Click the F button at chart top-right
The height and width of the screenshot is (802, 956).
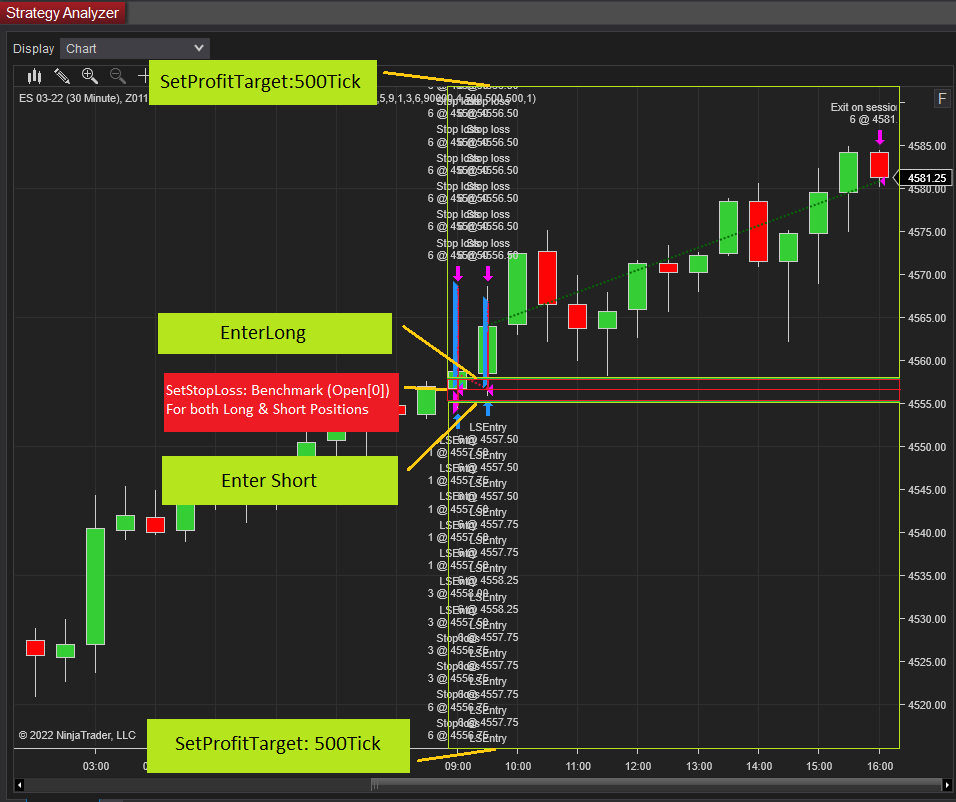tap(942, 99)
